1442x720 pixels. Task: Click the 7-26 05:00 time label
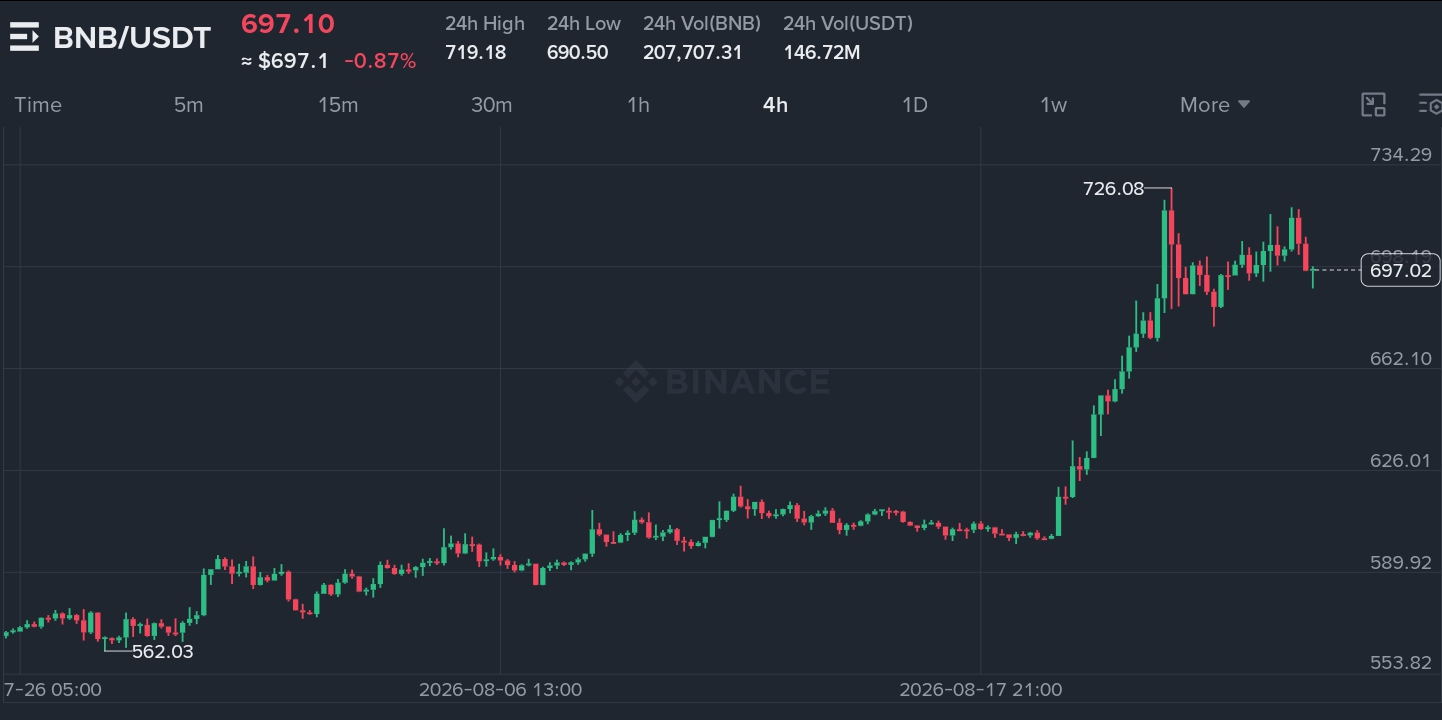click(x=53, y=690)
